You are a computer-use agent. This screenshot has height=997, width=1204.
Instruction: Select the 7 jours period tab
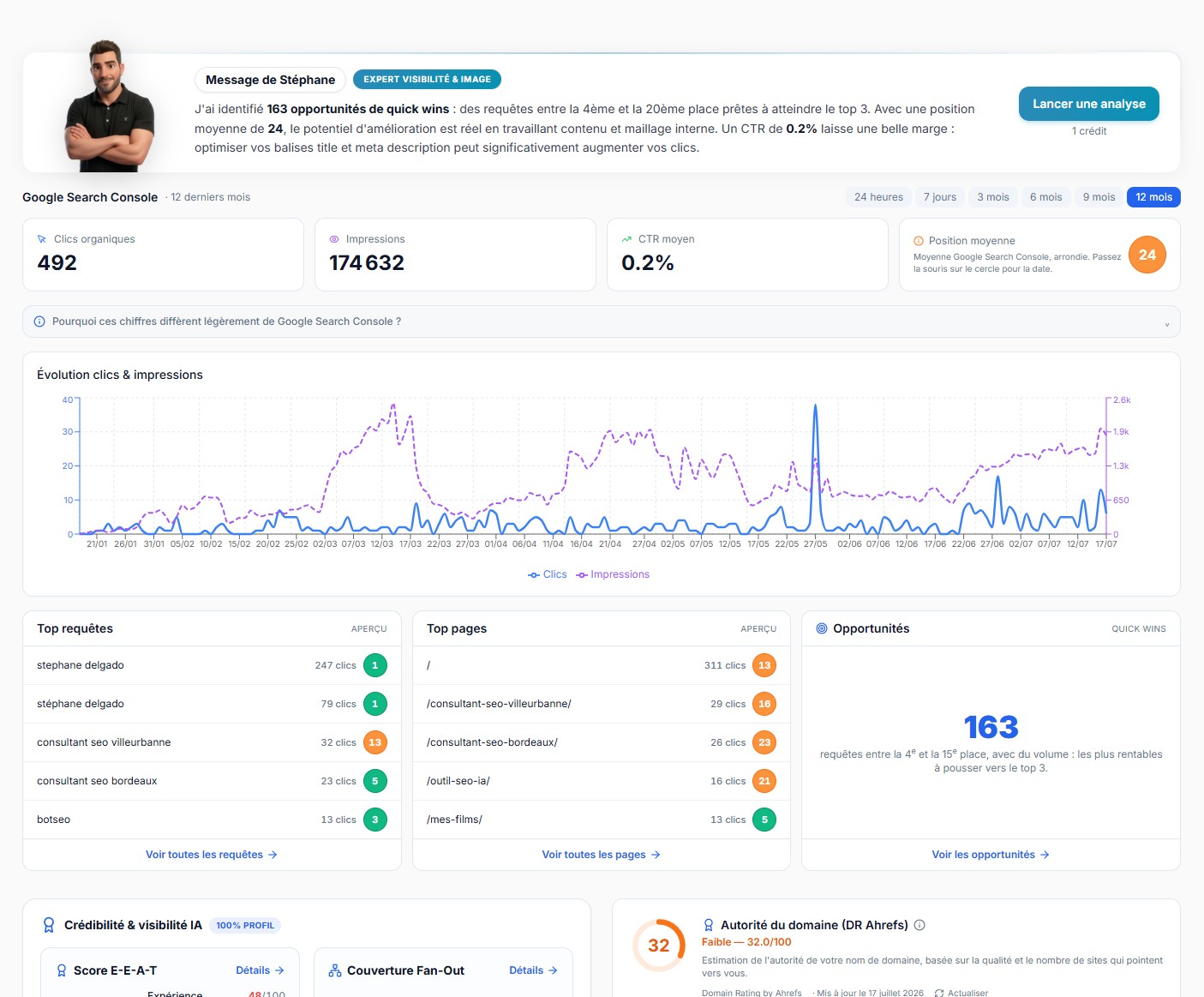coord(940,197)
